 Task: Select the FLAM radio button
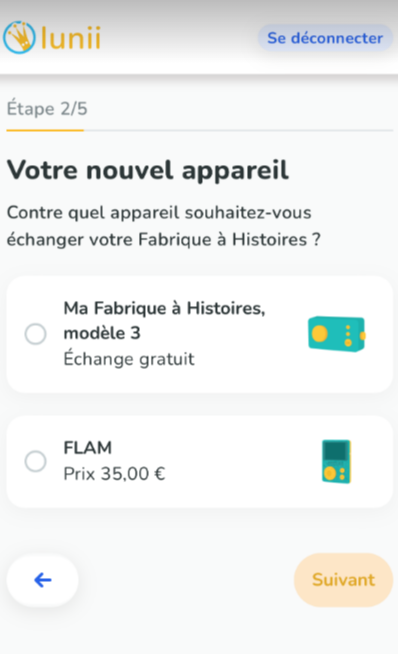click(35, 461)
